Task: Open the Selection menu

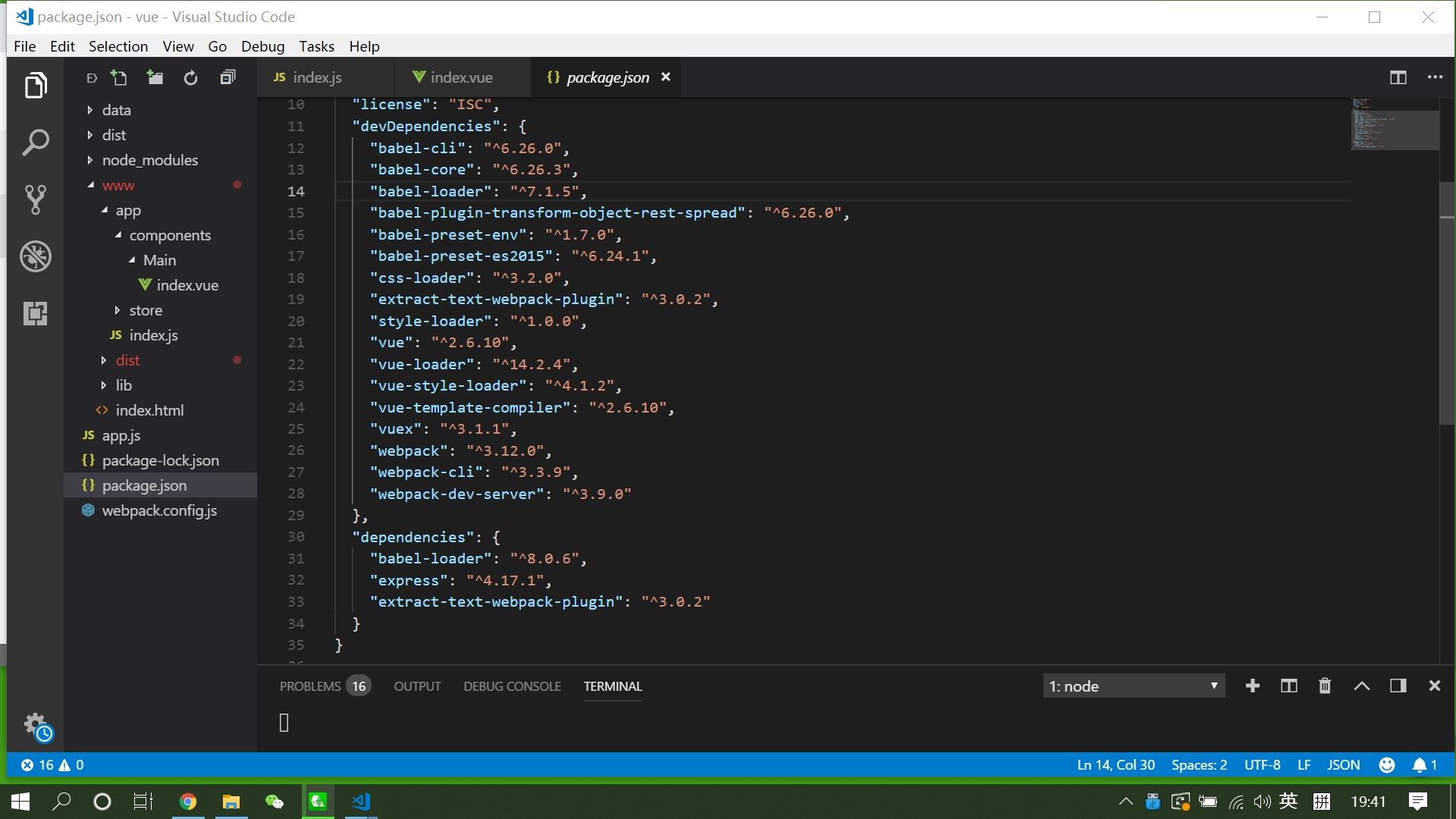Action: point(118,46)
